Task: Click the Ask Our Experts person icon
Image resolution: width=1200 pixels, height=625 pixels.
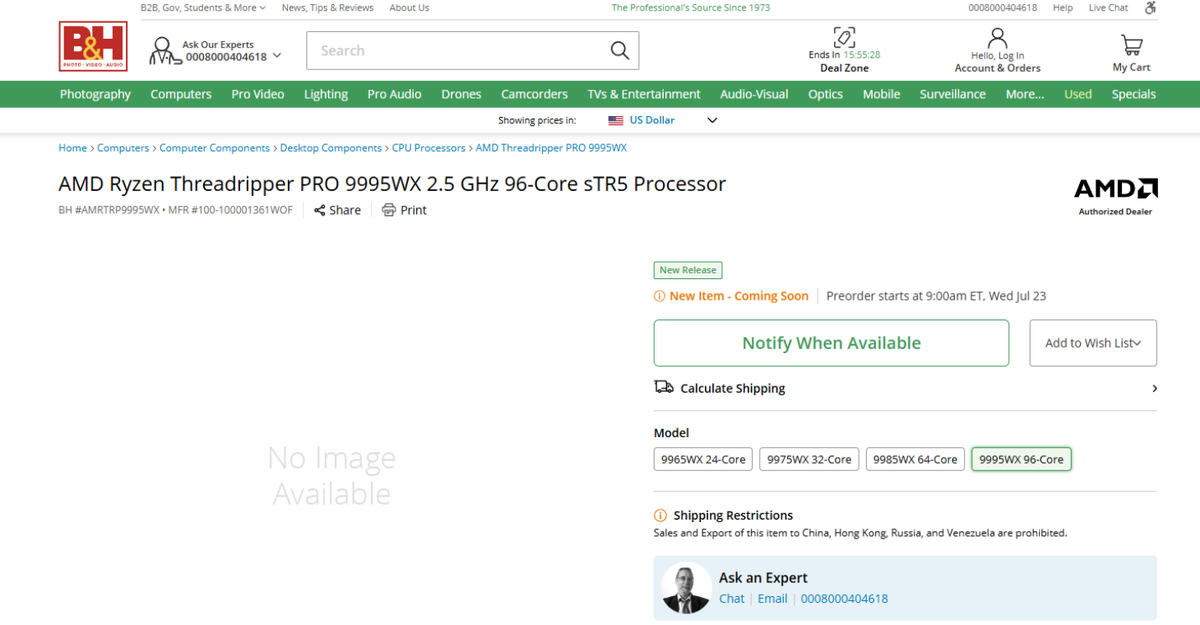Action: point(163,51)
